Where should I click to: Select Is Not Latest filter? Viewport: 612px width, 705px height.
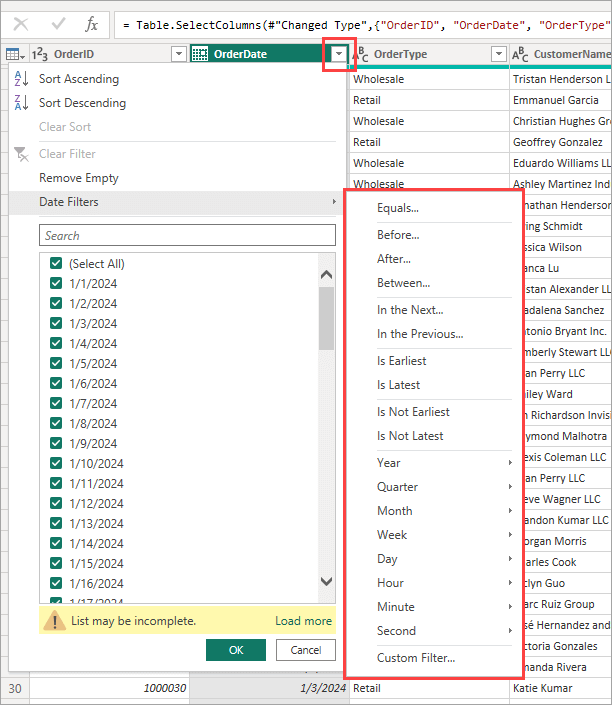(x=410, y=436)
